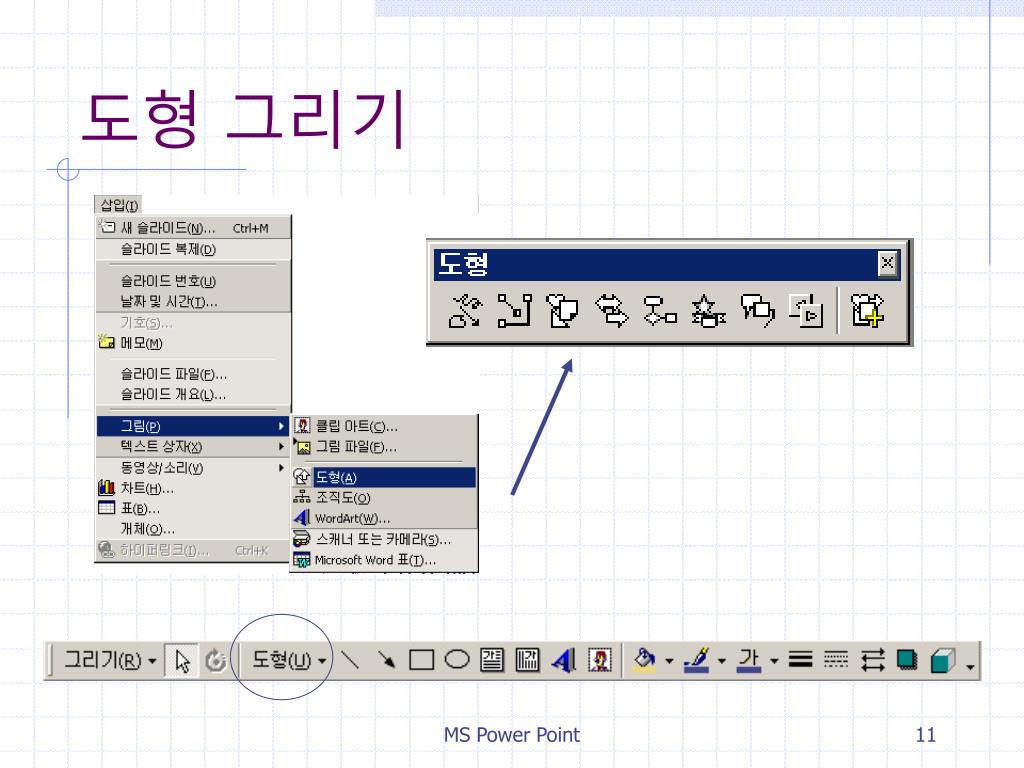Expand the font color dropdown arrow
This screenshot has height=768, width=1024.
tap(774, 662)
